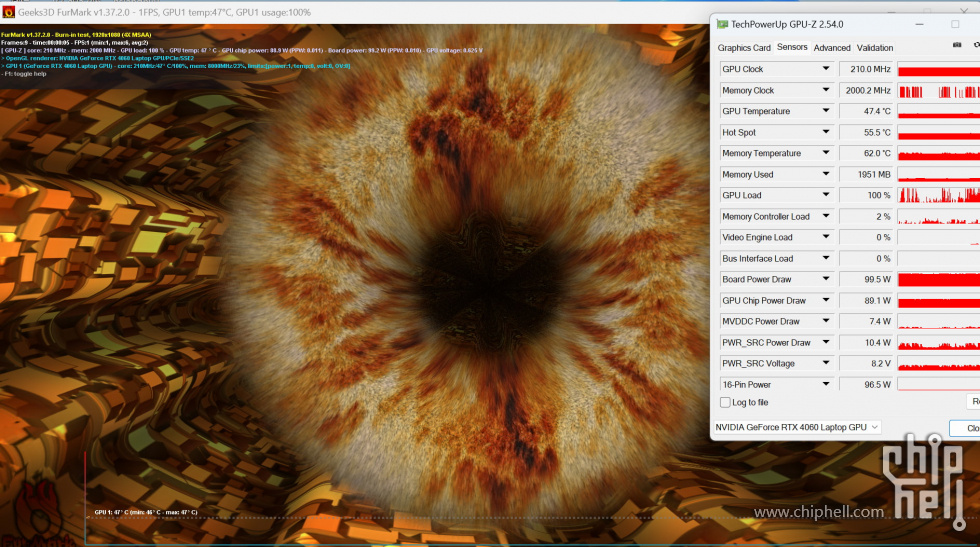This screenshot has height=547, width=980.
Task: Click the Memory Temperature history graph
Action: [939, 153]
